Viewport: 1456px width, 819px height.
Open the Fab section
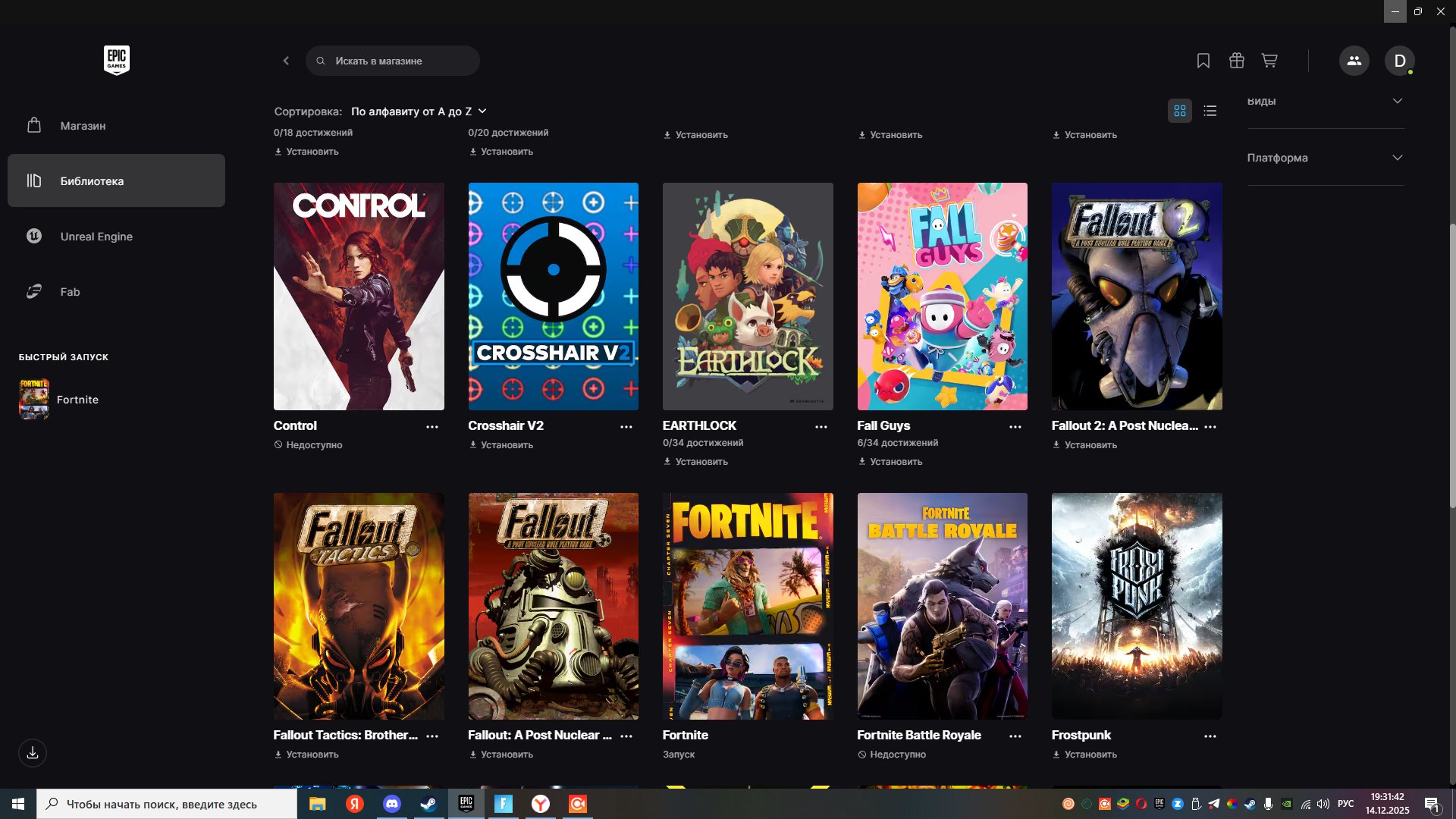click(70, 291)
